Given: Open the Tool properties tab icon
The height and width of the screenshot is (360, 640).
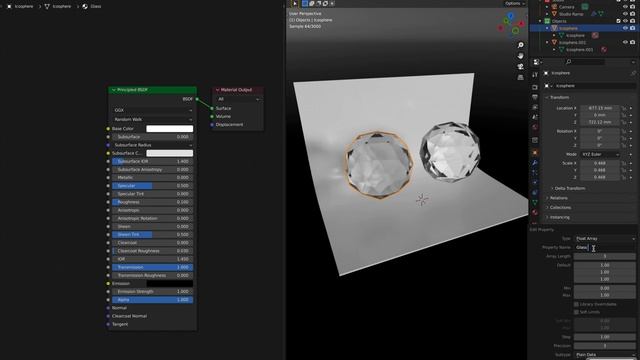Looking at the screenshot, I should [x=535, y=75].
